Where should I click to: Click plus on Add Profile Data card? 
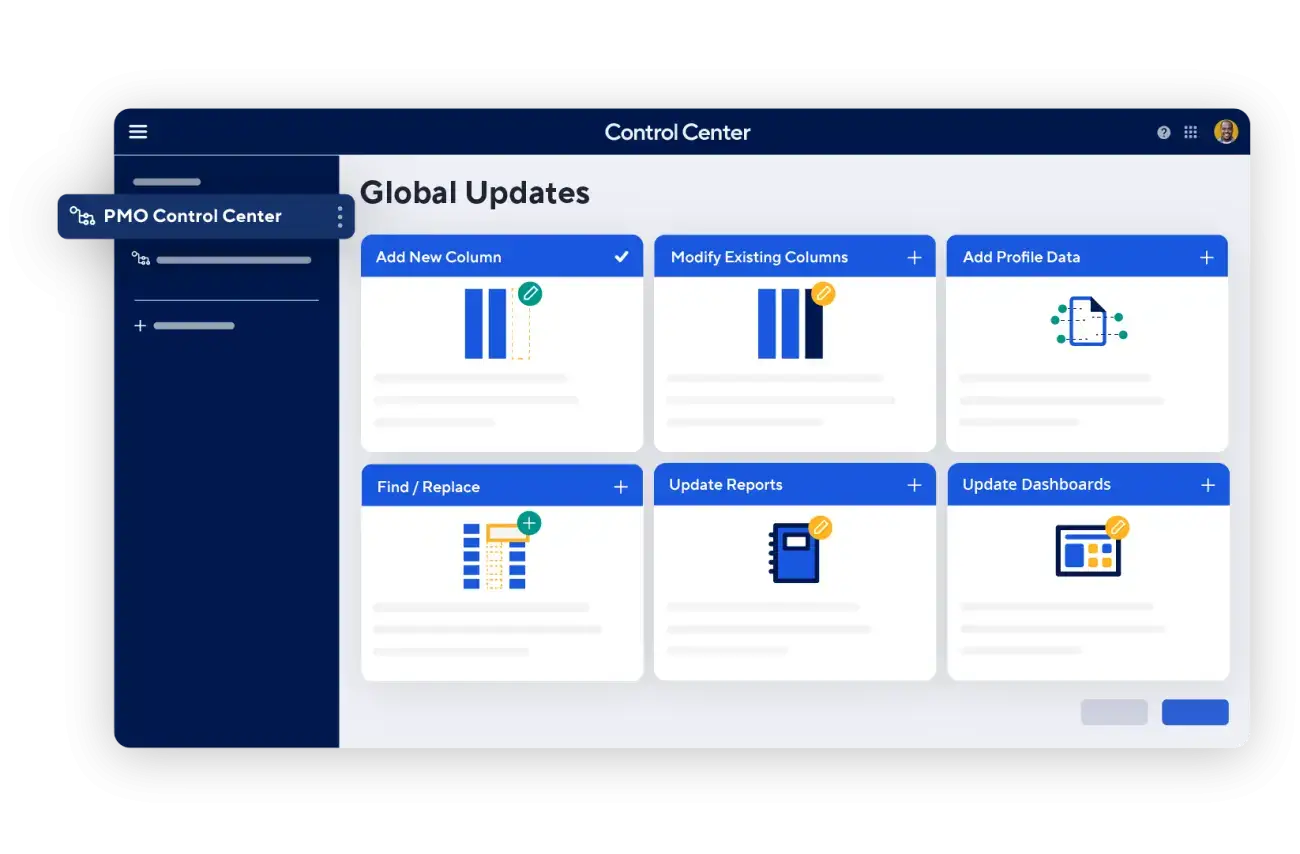click(x=1207, y=257)
